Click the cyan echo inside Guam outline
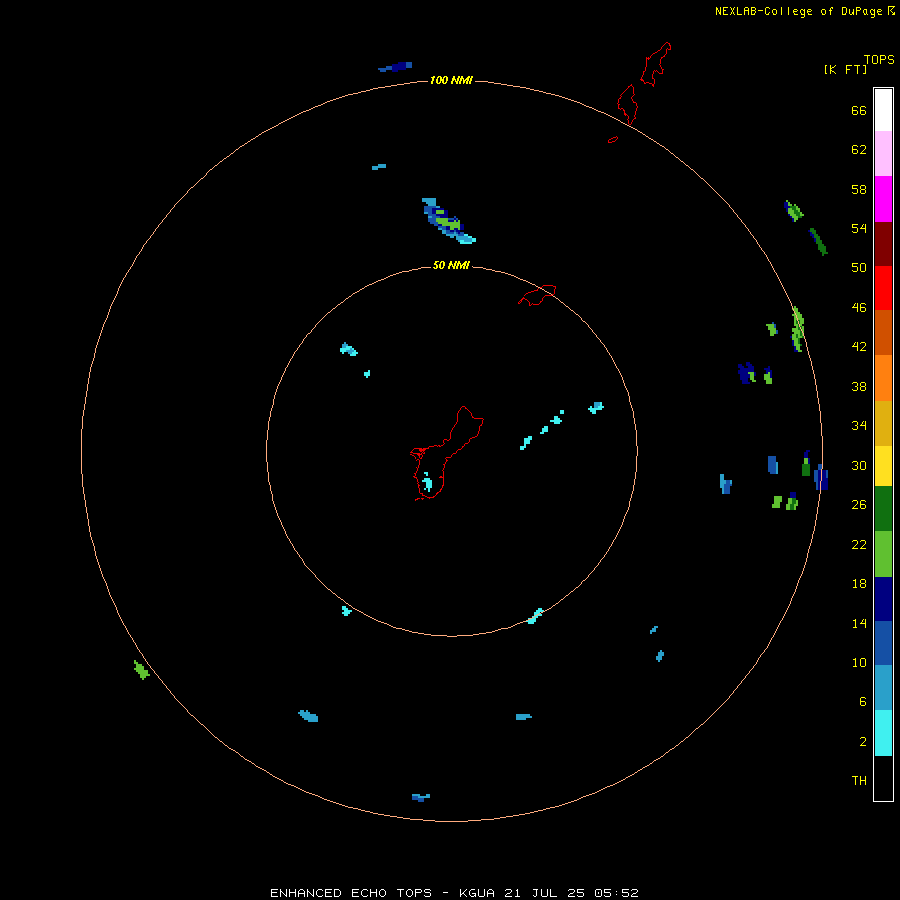Viewport: 900px width, 900px height. tap(427, 482)
